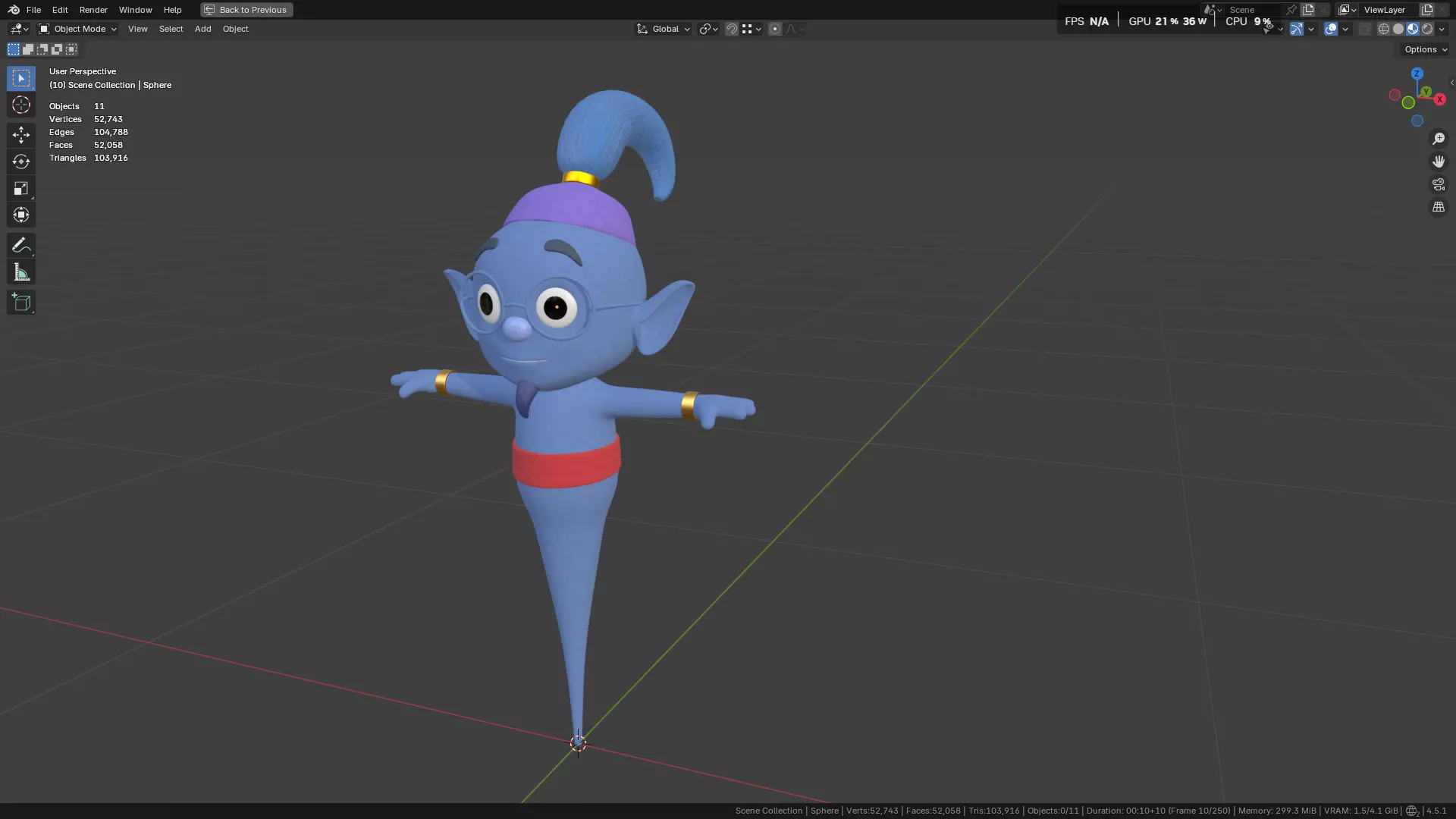Open the viewport Select menu
Viewport: 1456px width, 819px height.
[x=171, y=29]
